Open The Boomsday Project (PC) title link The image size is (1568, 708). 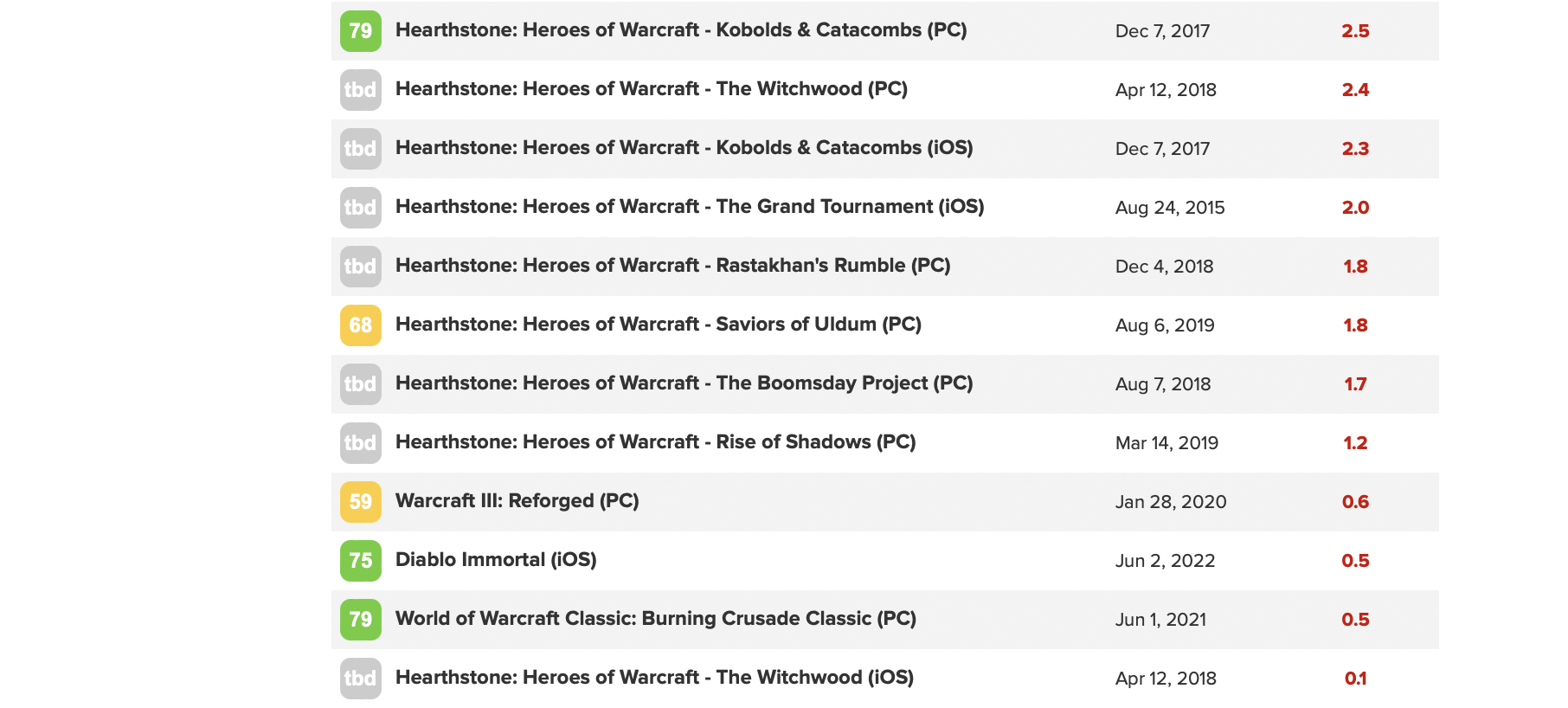tap(684, 383)
